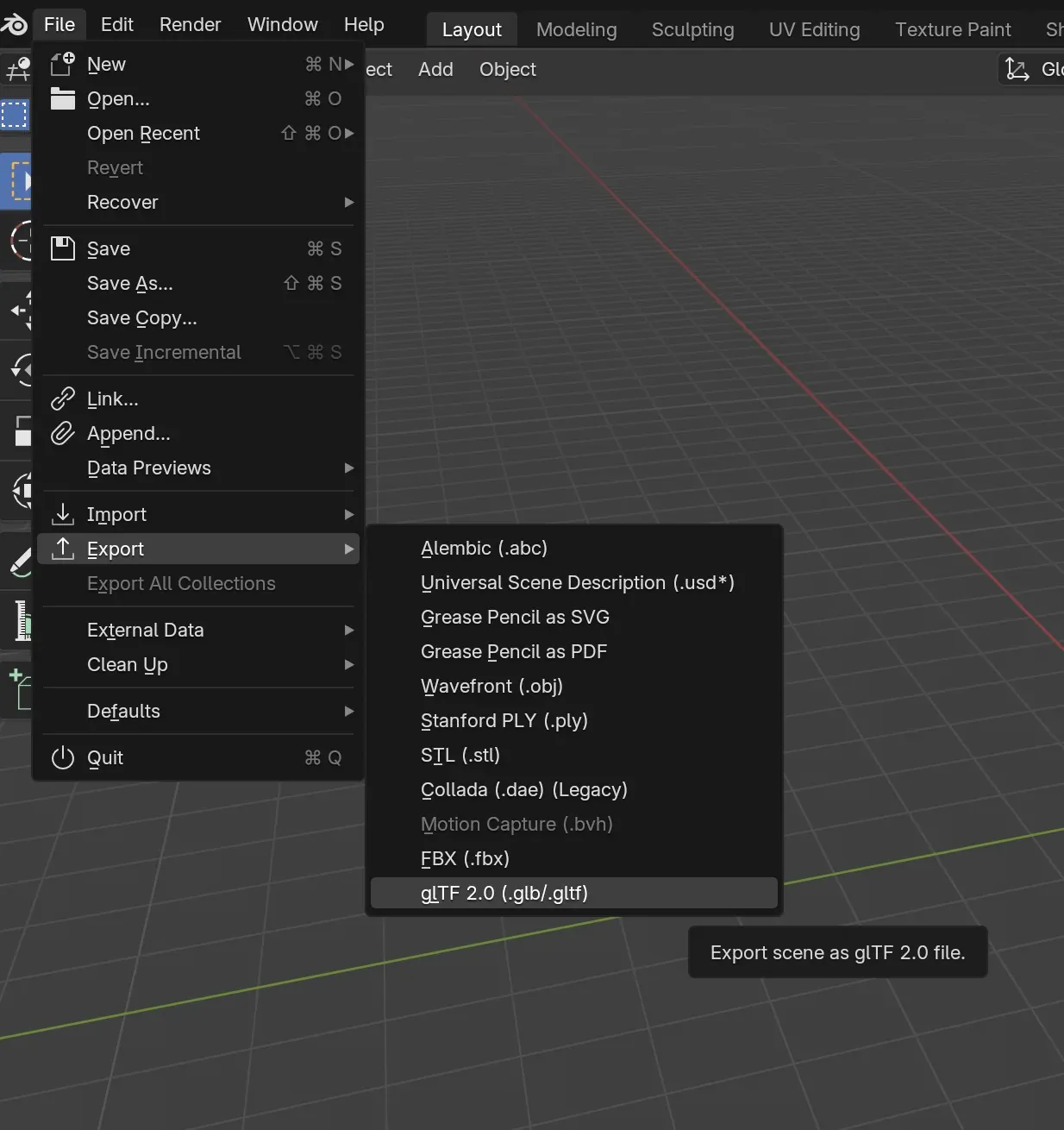Choose Stanford PLY (.ply) export option
This screenshot has width=1064, height=1130.
(x=574, y=720)
